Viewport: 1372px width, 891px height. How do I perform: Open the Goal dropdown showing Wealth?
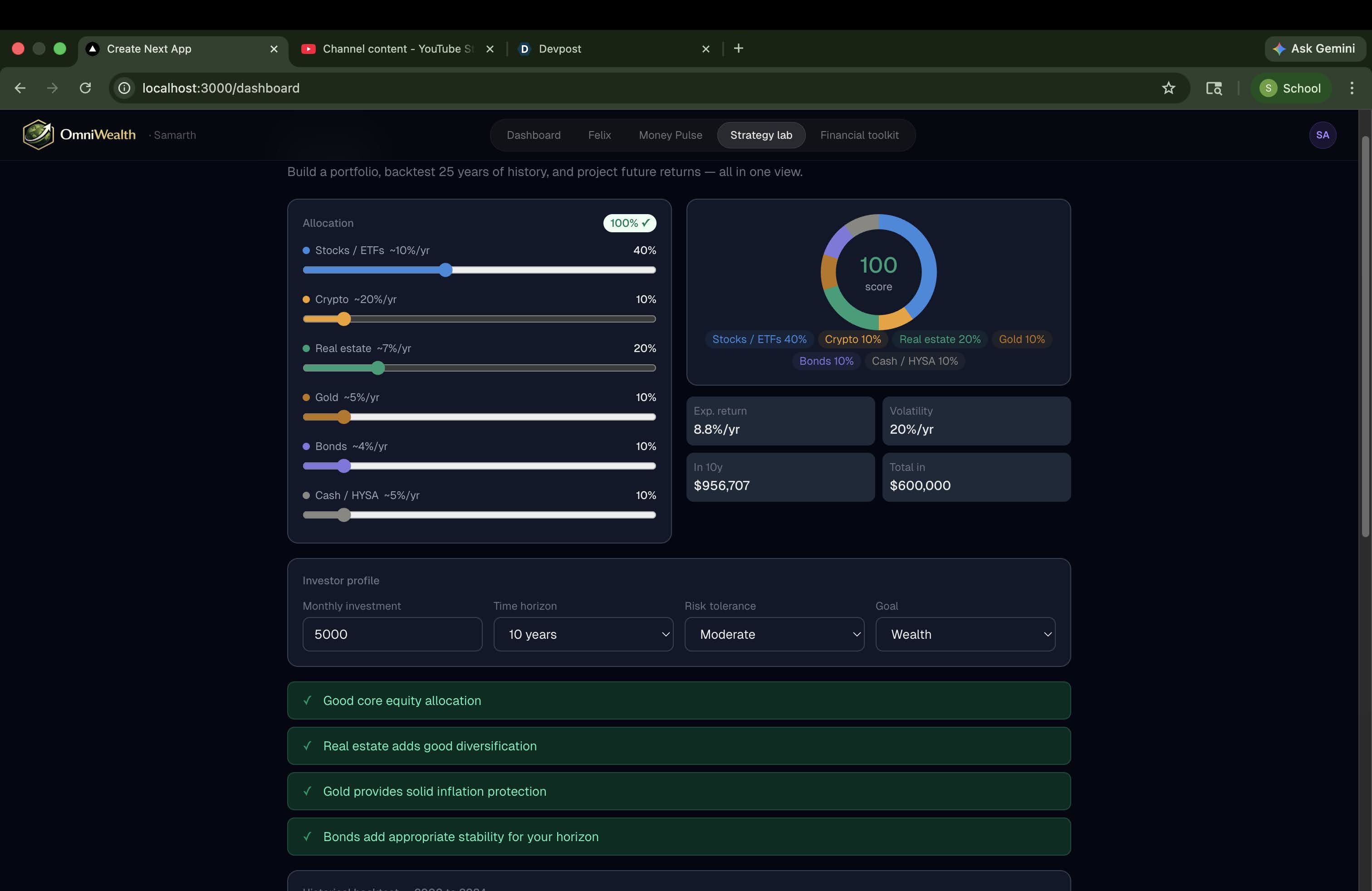pyautogui.click(x=965, y=634)
